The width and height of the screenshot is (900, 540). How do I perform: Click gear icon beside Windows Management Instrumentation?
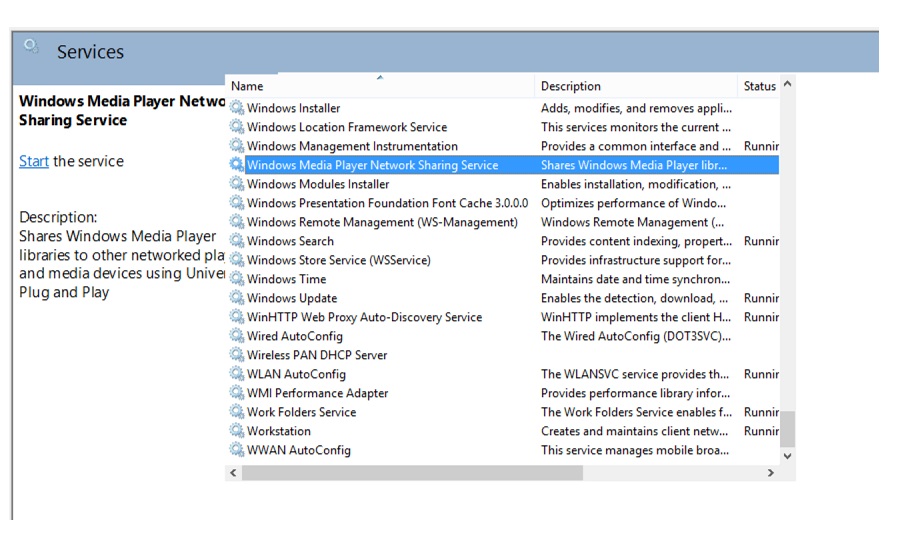[x=236, y=145]
